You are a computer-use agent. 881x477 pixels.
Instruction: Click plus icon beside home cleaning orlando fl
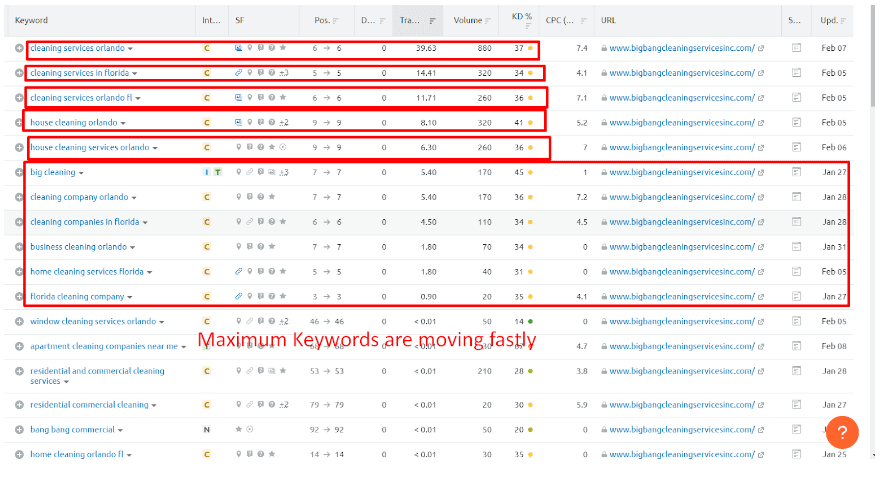click(19, 454)
